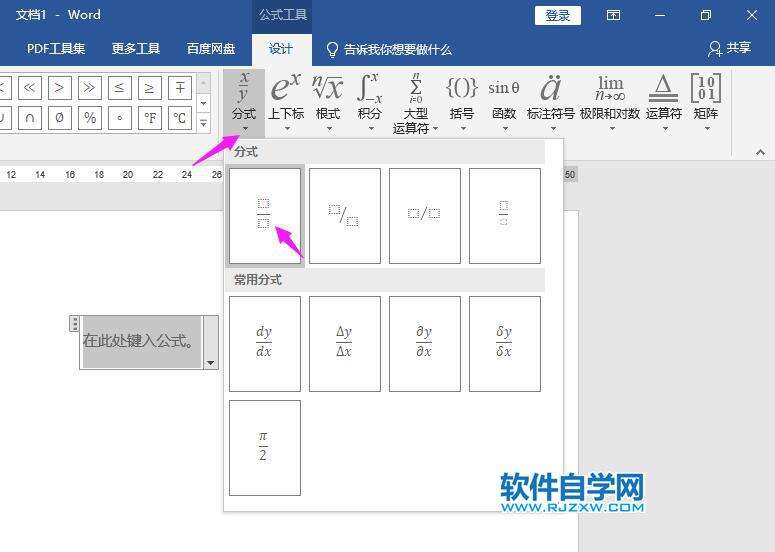The width and height of the screenshot is (775, 552).
Task: Insert the degree ° symbol
Action: point(120,118)
